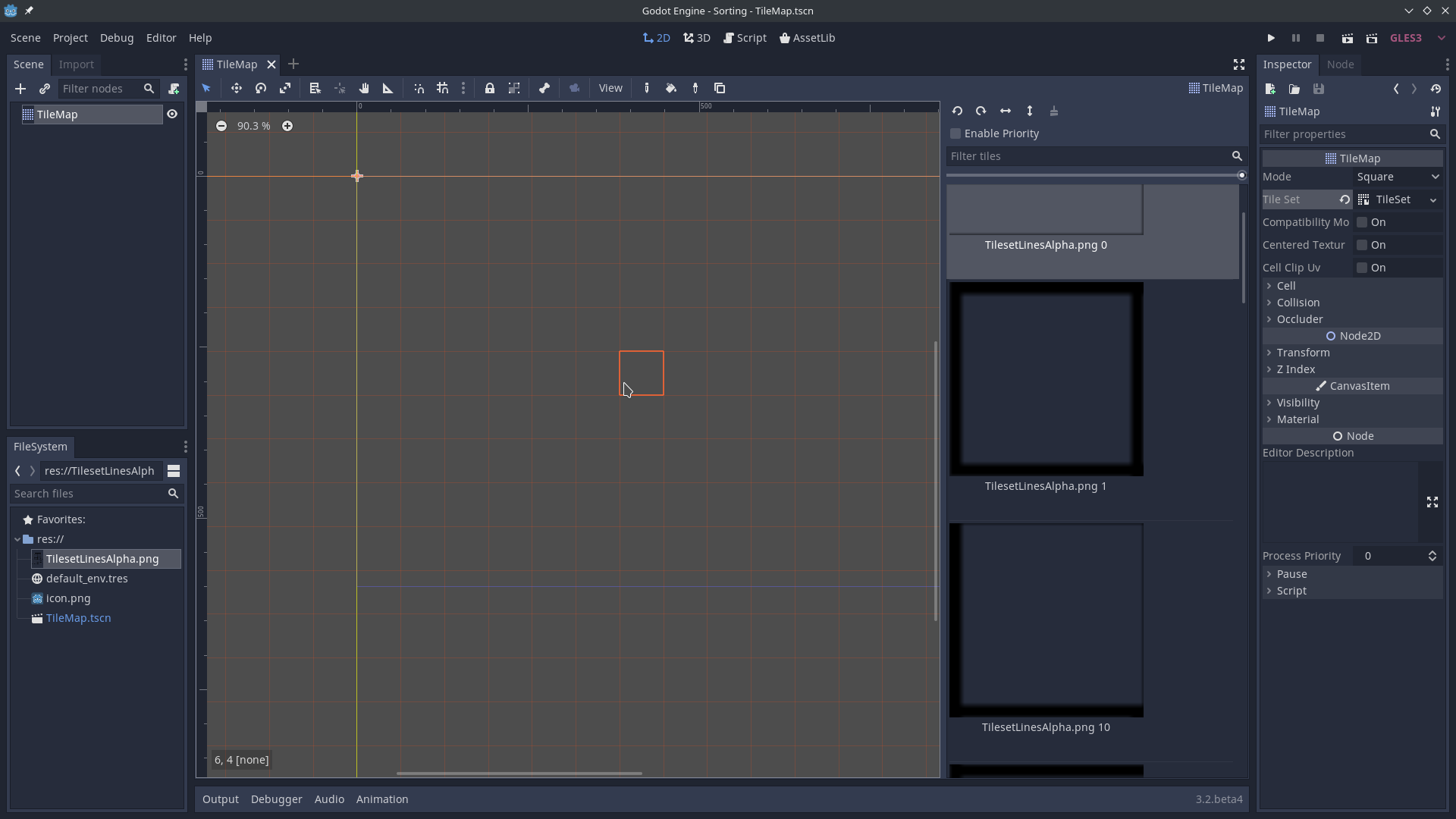The image size is (1456, 819).
Task: Select the Rotate Mode tool
Action: (x=261, y=88)
